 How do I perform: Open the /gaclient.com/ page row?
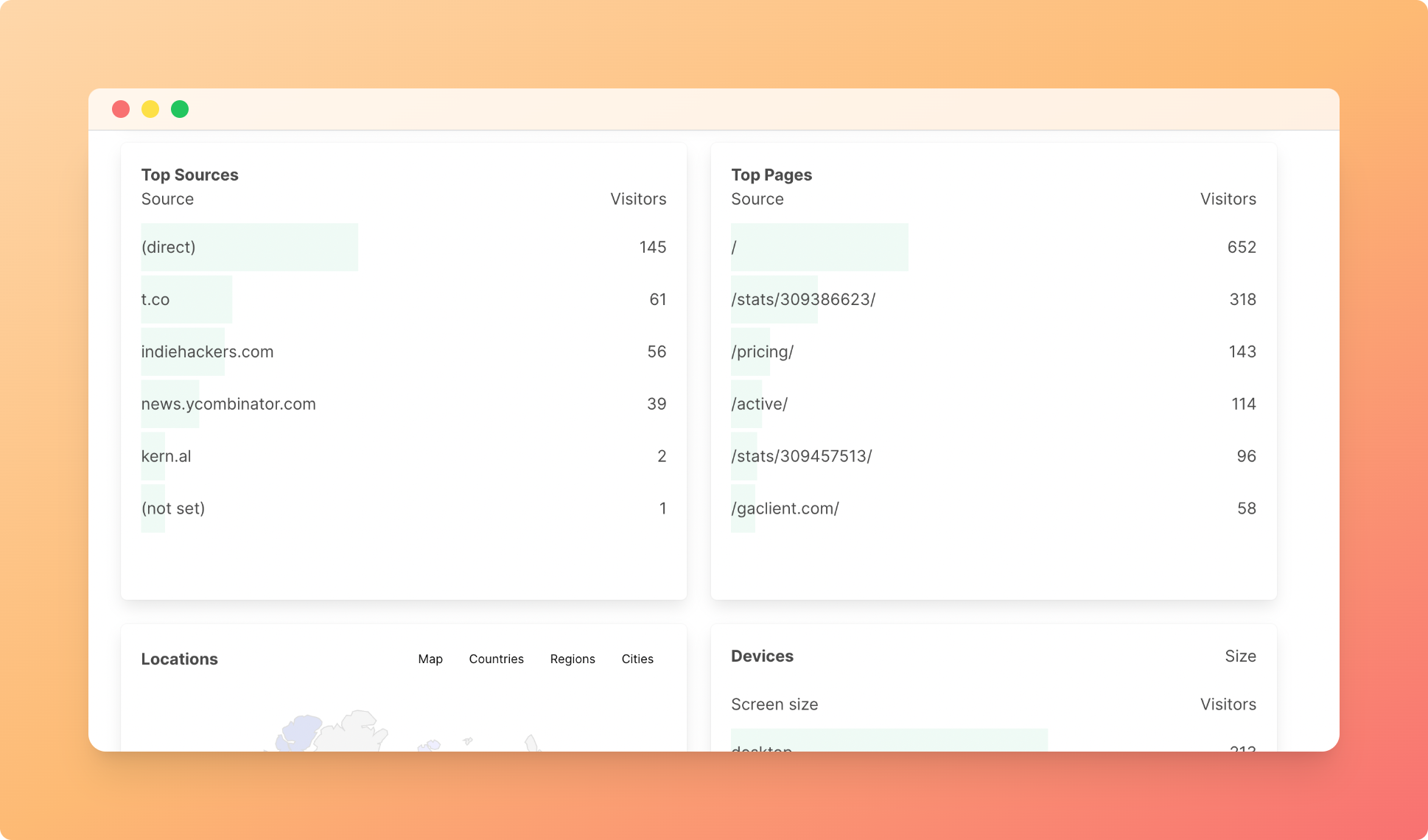[785, 508]
